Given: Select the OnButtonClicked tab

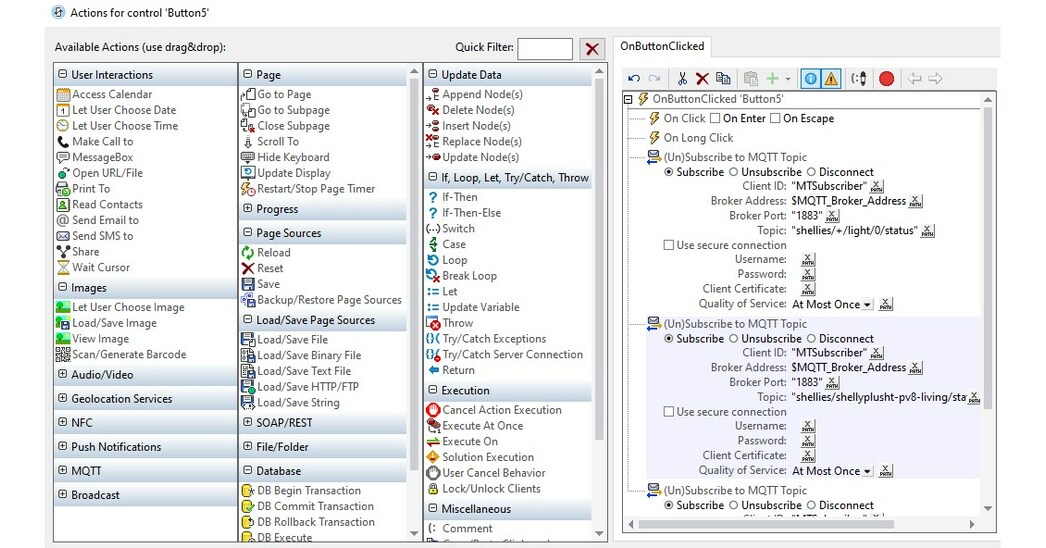Looking at the screenshot, I should [x=662, y=46].
